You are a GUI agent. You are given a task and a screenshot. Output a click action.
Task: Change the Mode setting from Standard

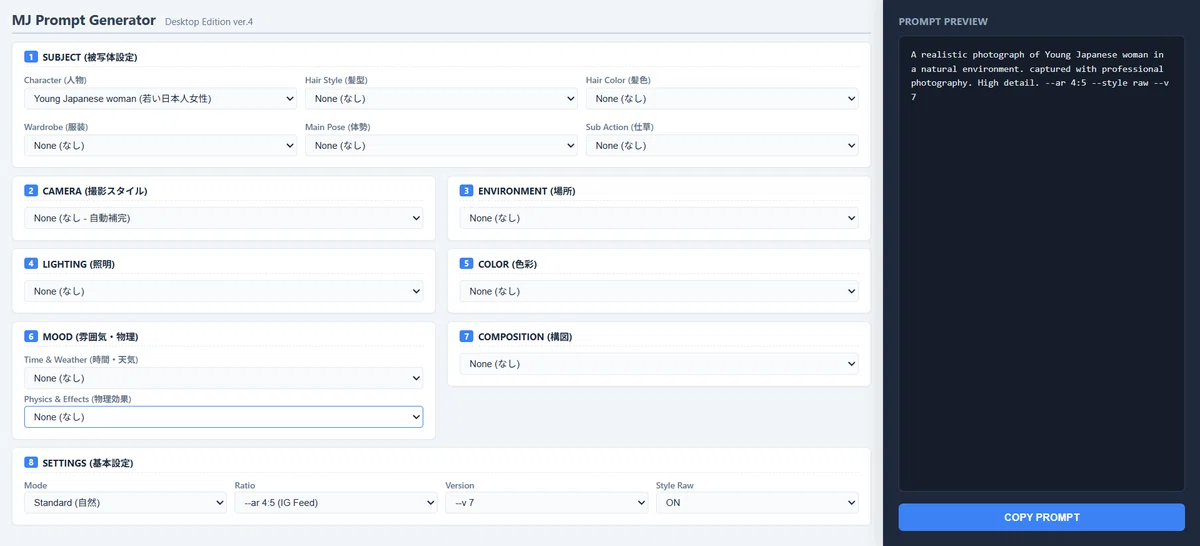(x=125, y=503)
